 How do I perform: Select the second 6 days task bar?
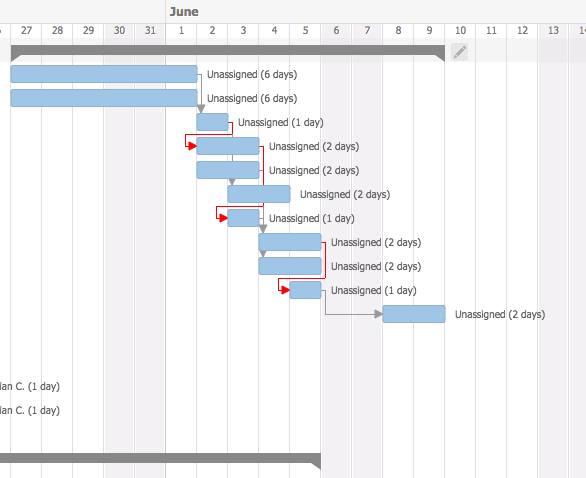[104, 98]
